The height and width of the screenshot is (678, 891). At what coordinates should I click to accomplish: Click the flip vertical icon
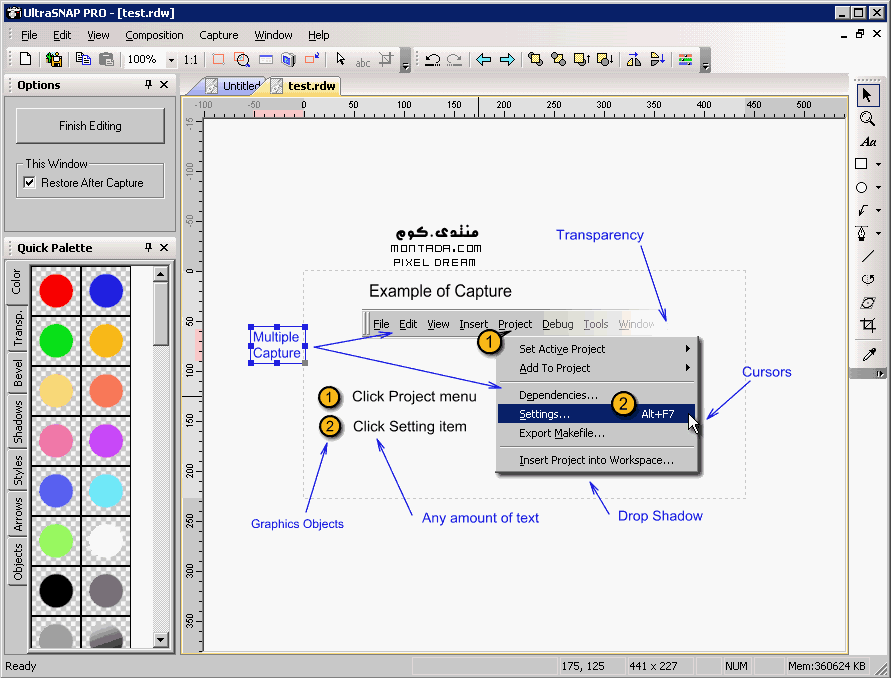point(657,59)
